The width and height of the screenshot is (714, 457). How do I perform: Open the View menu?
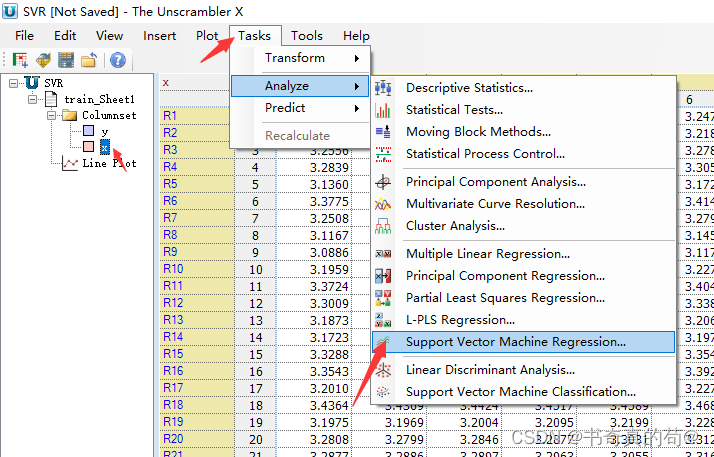click(109, 36)
